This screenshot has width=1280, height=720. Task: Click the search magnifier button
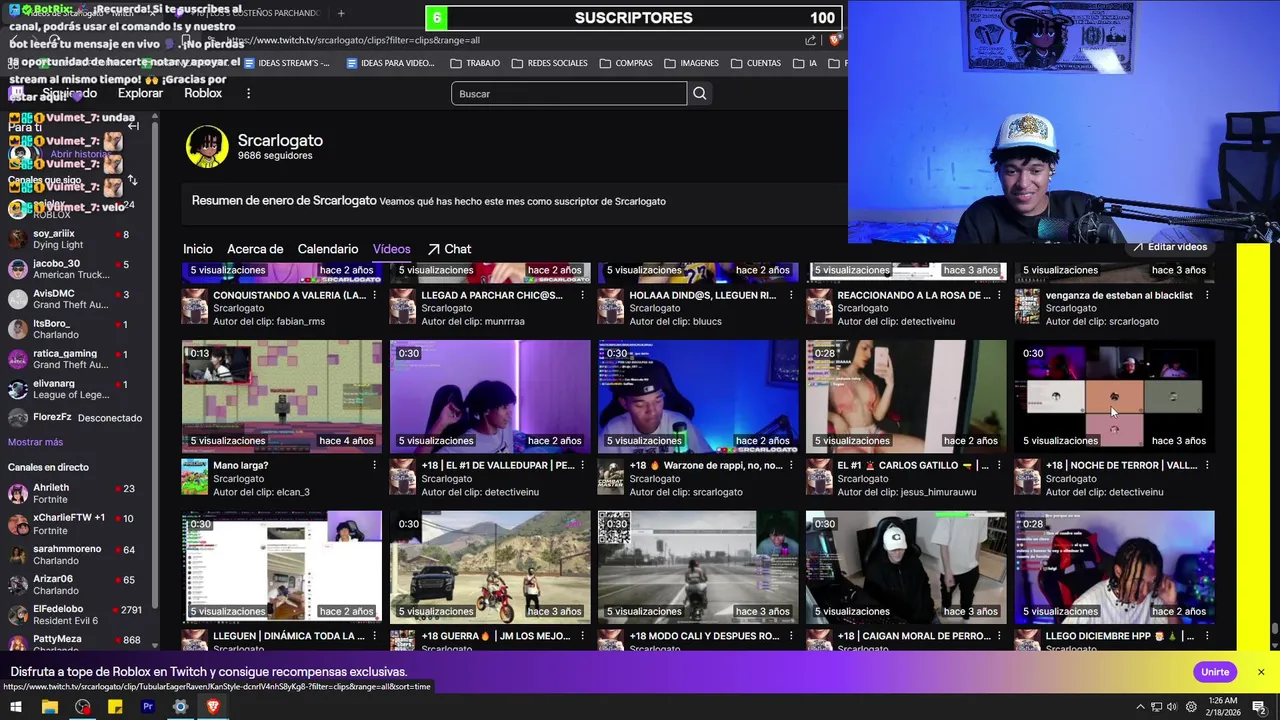pos(700,94)
